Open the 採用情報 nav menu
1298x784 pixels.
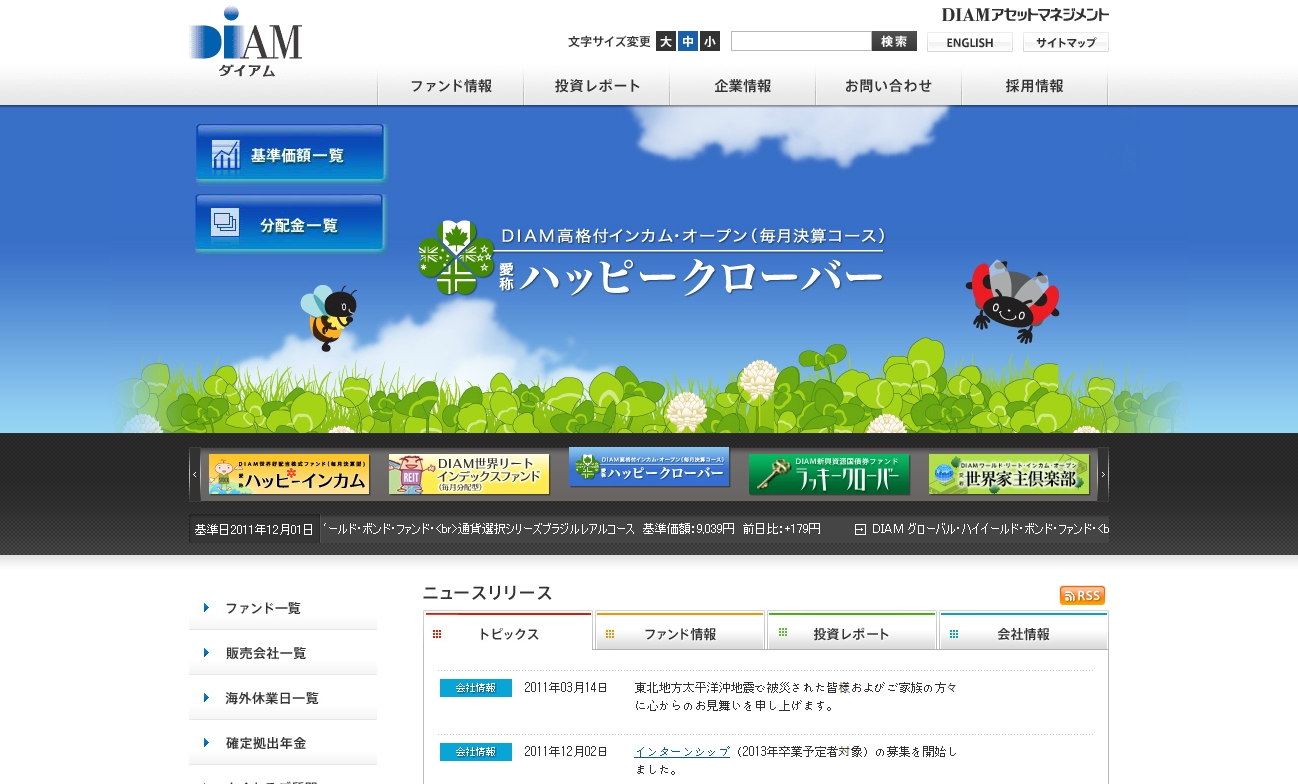(x=1035, y=86)
